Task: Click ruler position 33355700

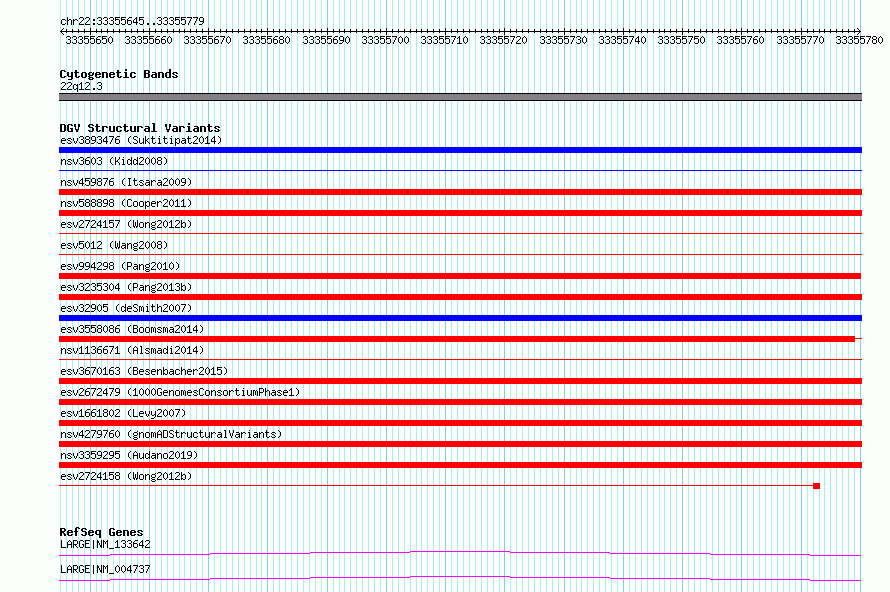Action: click(385, 40)
